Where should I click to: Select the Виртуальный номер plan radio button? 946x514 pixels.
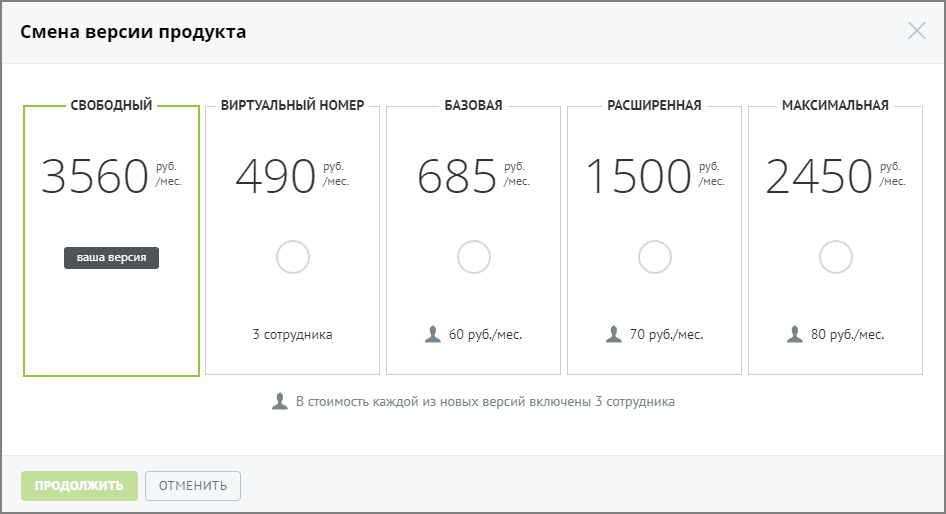coord(293,257)
